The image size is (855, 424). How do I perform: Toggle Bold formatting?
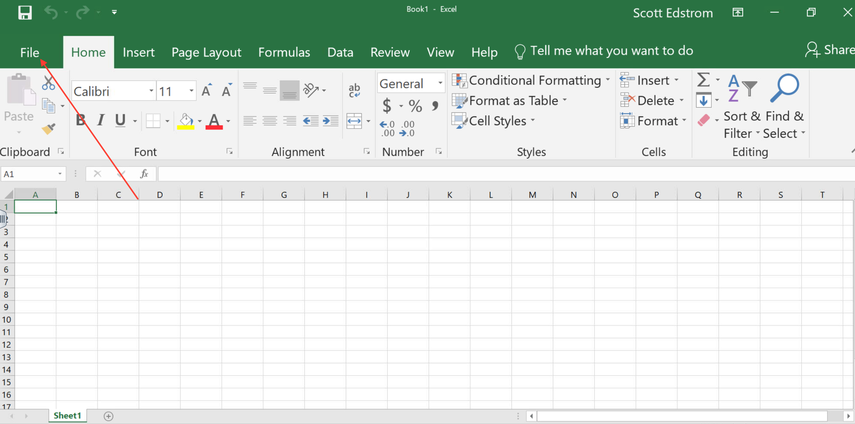81,121
